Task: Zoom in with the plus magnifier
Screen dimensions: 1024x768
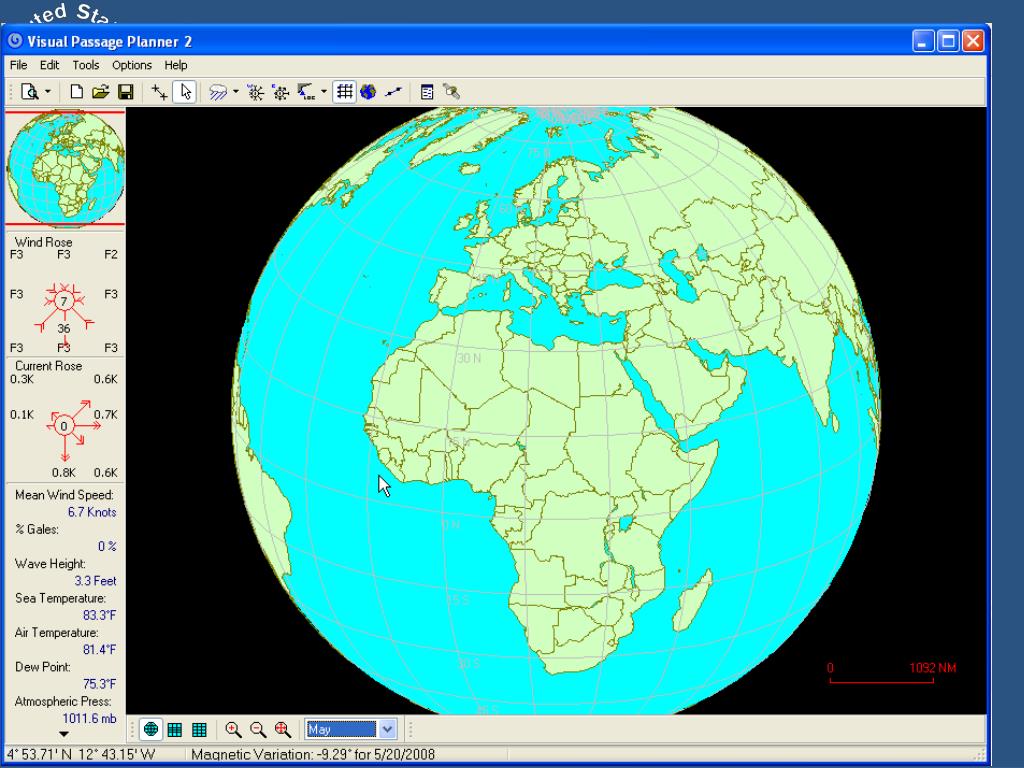Action: click(x=233, y=729)
